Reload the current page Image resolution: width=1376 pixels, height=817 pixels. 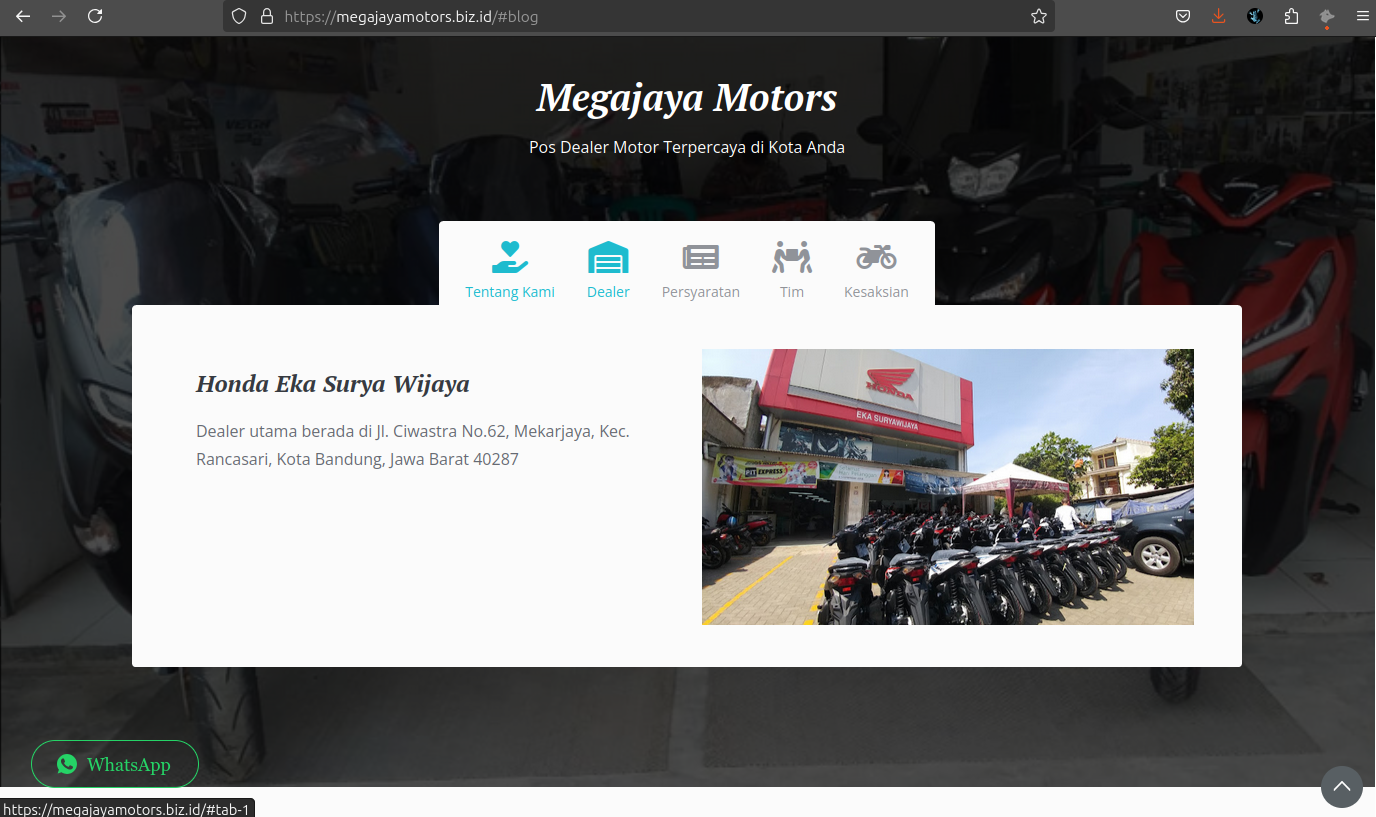[x=95, y=16]
